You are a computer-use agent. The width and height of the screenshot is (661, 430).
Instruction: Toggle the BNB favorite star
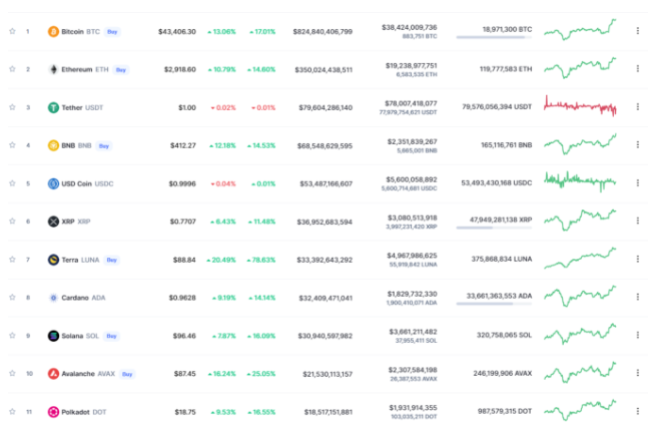tap(12, 145)
